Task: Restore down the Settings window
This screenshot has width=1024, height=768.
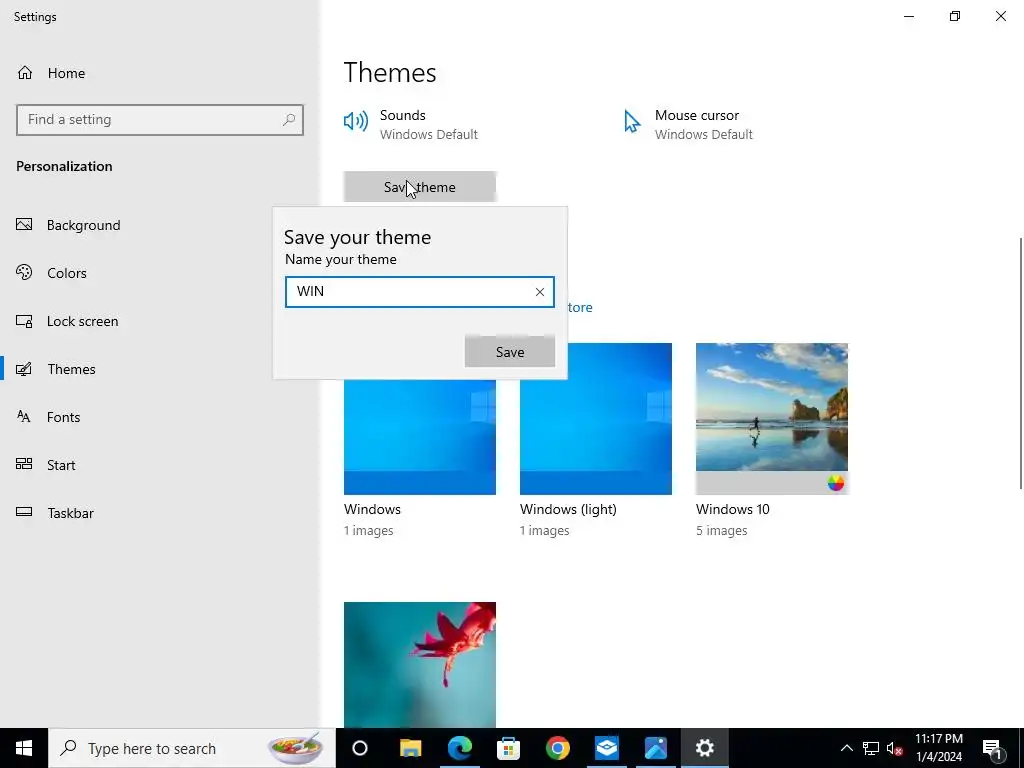Action: [x=955, y=16]
